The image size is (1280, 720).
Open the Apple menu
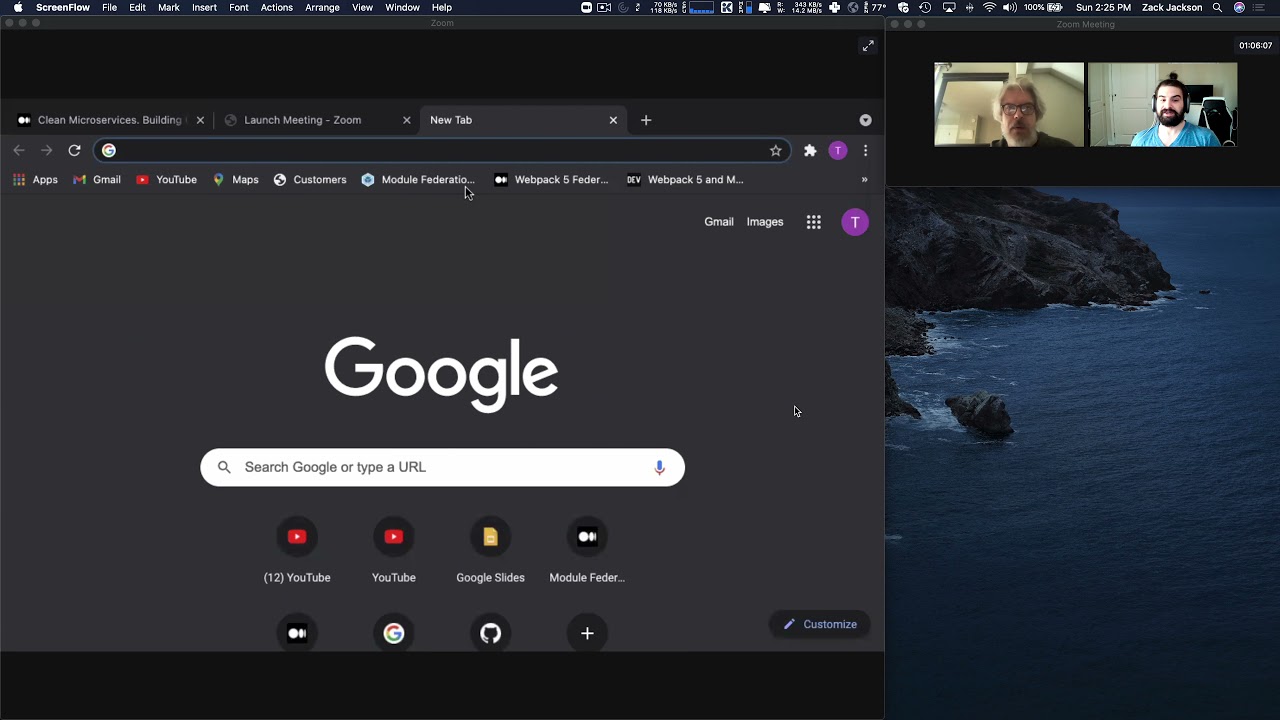pos(18,7)
